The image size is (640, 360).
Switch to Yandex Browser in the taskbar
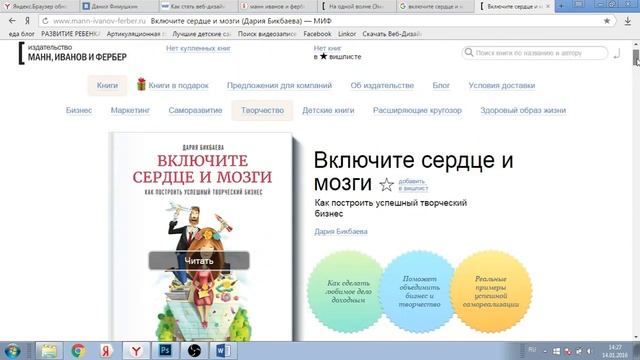[136, 351]
